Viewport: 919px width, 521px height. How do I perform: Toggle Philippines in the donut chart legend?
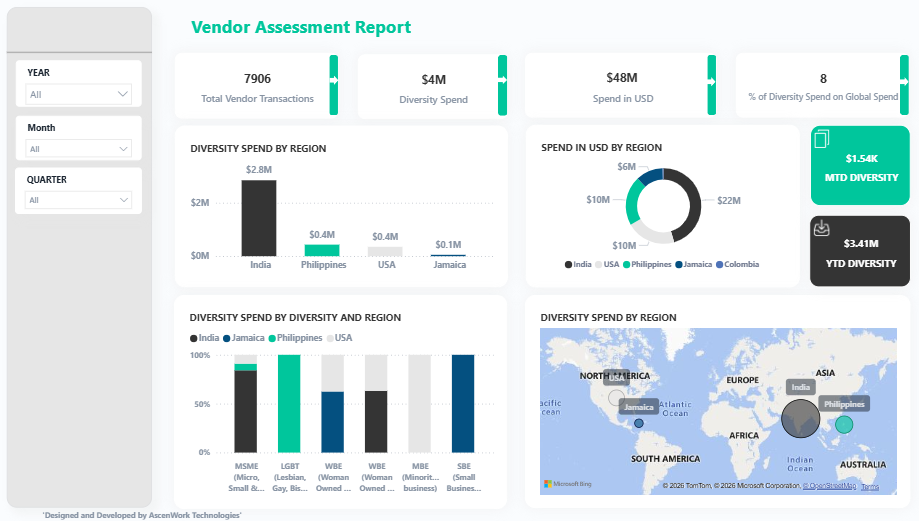pos(648,264)
